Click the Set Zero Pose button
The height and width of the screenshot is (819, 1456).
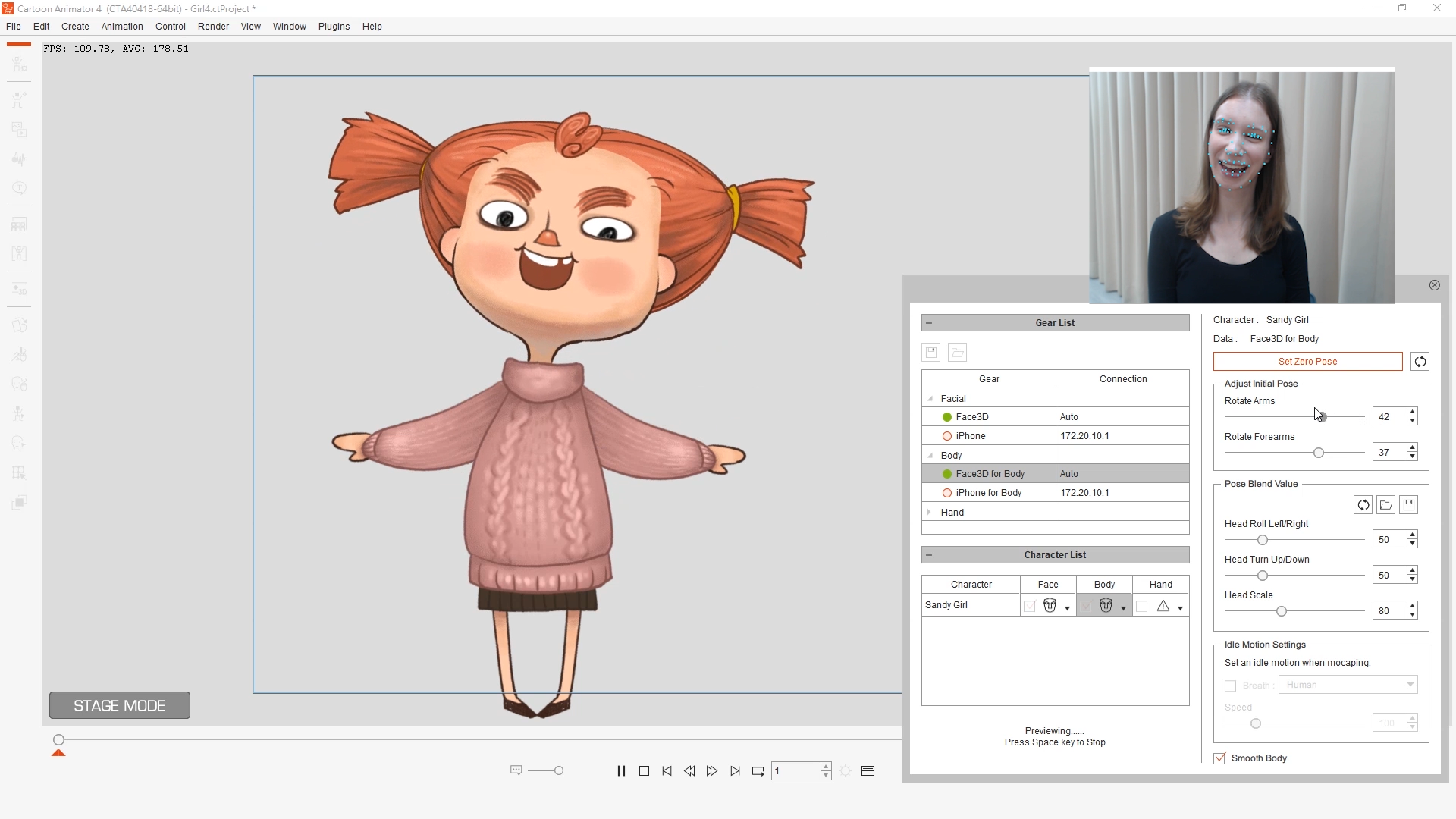pyautogui.click(x=1307, y=362)
